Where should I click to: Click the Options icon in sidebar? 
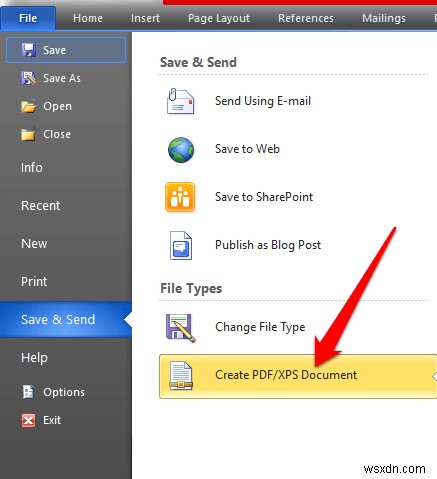point(28,392)
